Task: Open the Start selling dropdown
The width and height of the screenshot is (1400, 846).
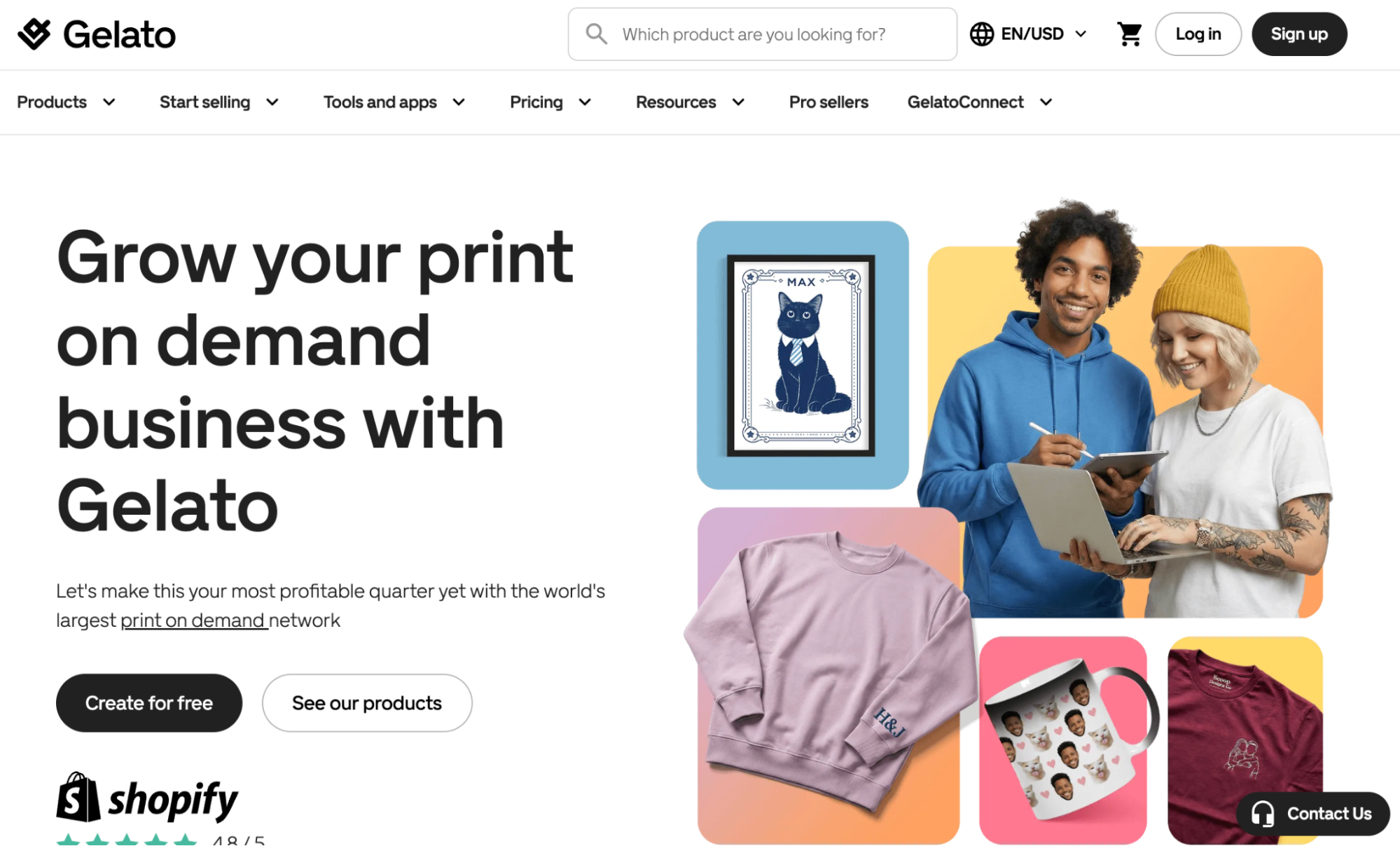Action: [219, 102]
